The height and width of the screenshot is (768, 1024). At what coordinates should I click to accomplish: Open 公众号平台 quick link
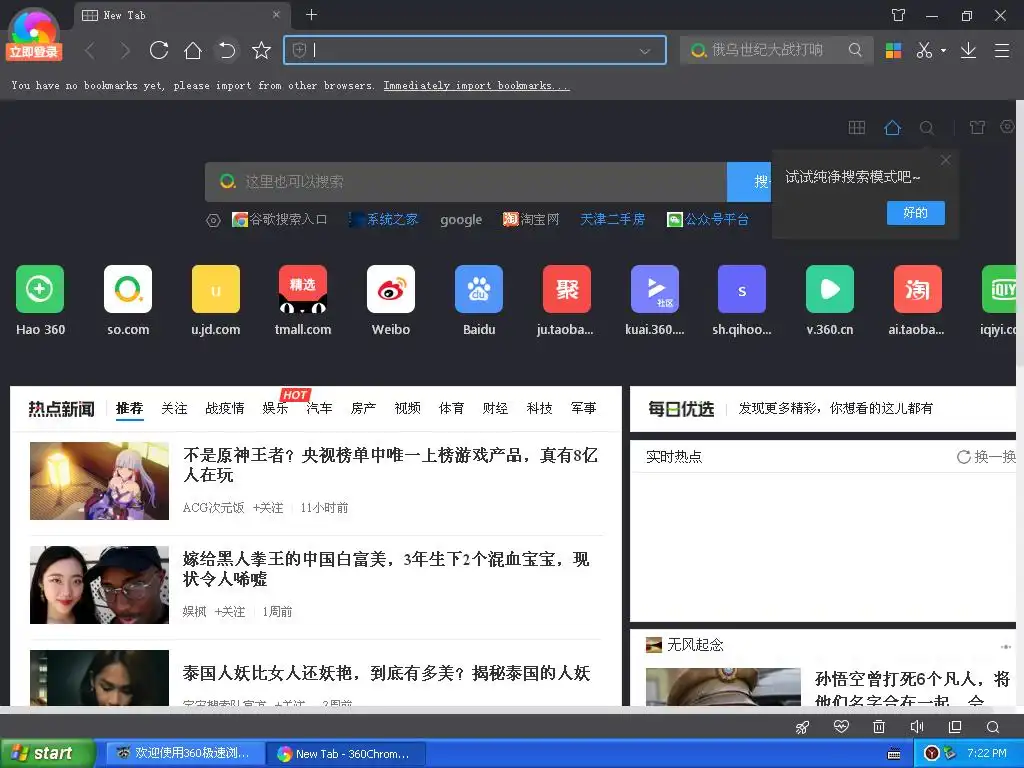(707, 219)
